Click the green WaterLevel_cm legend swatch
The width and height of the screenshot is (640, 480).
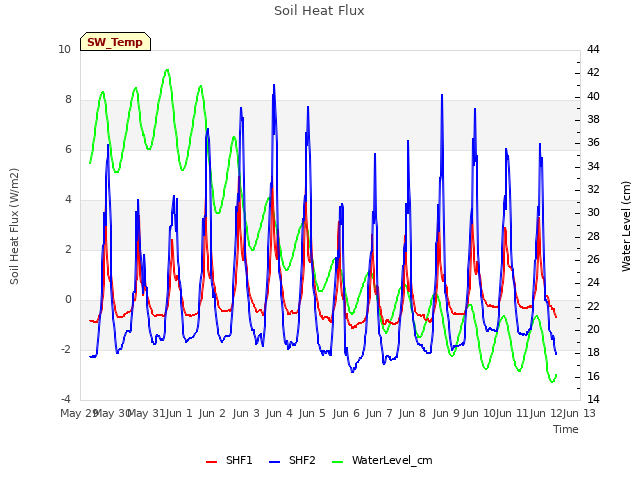(x=338, y=462)
